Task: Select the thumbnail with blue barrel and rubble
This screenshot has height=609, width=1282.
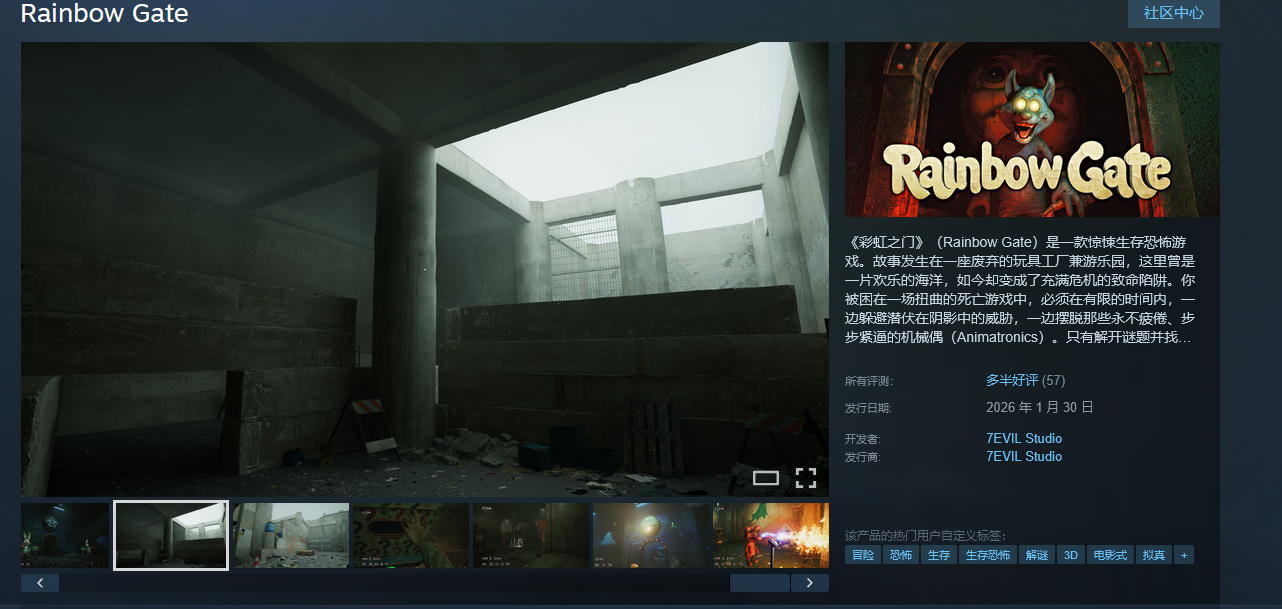Action: click(291, 535)
